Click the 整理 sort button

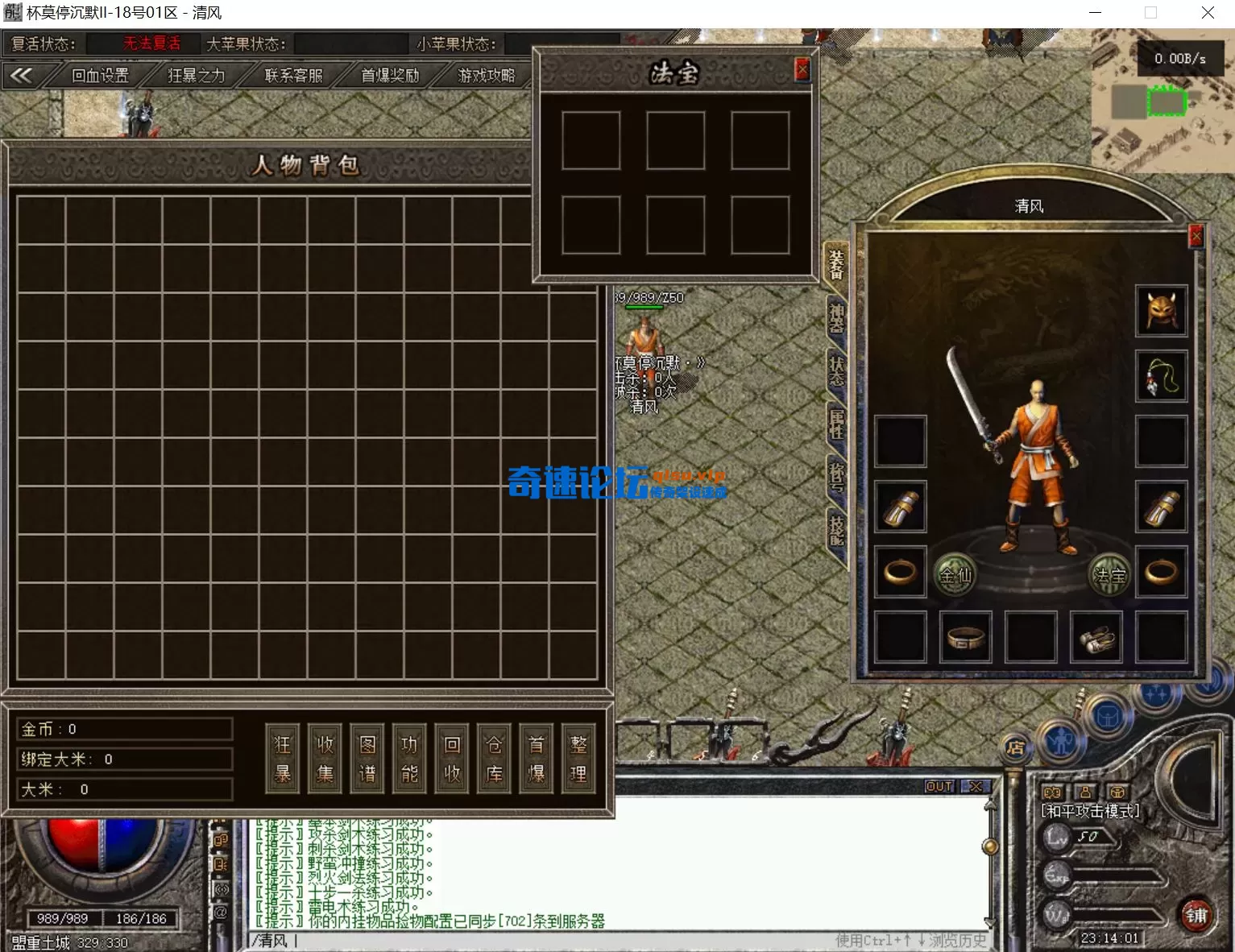(579, 759)
